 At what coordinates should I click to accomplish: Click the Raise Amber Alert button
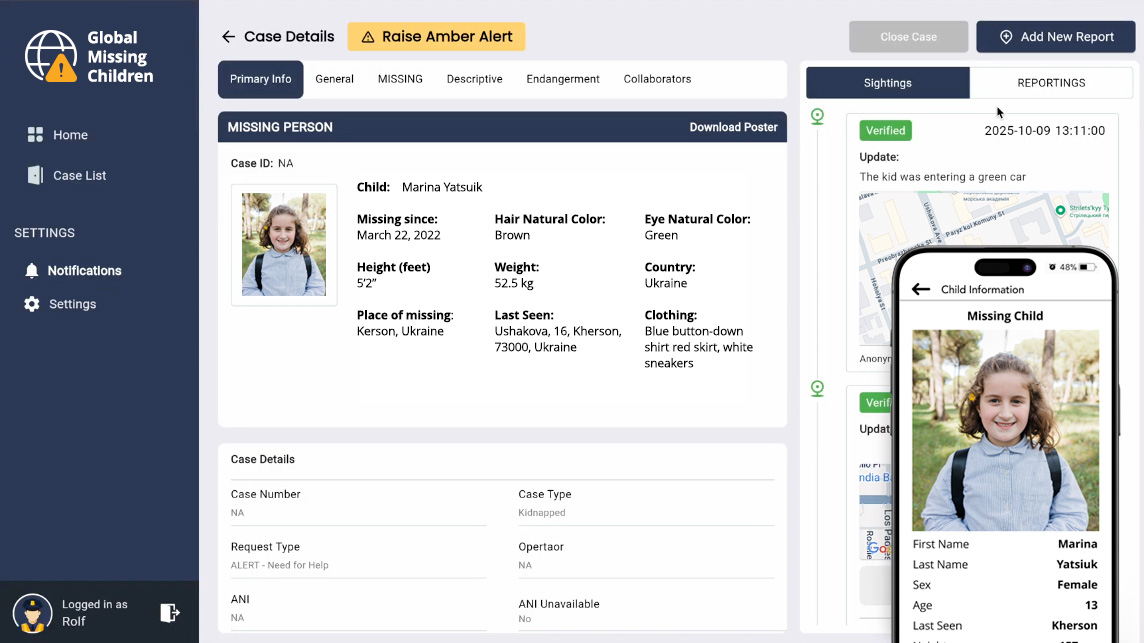tap(436, 37)
